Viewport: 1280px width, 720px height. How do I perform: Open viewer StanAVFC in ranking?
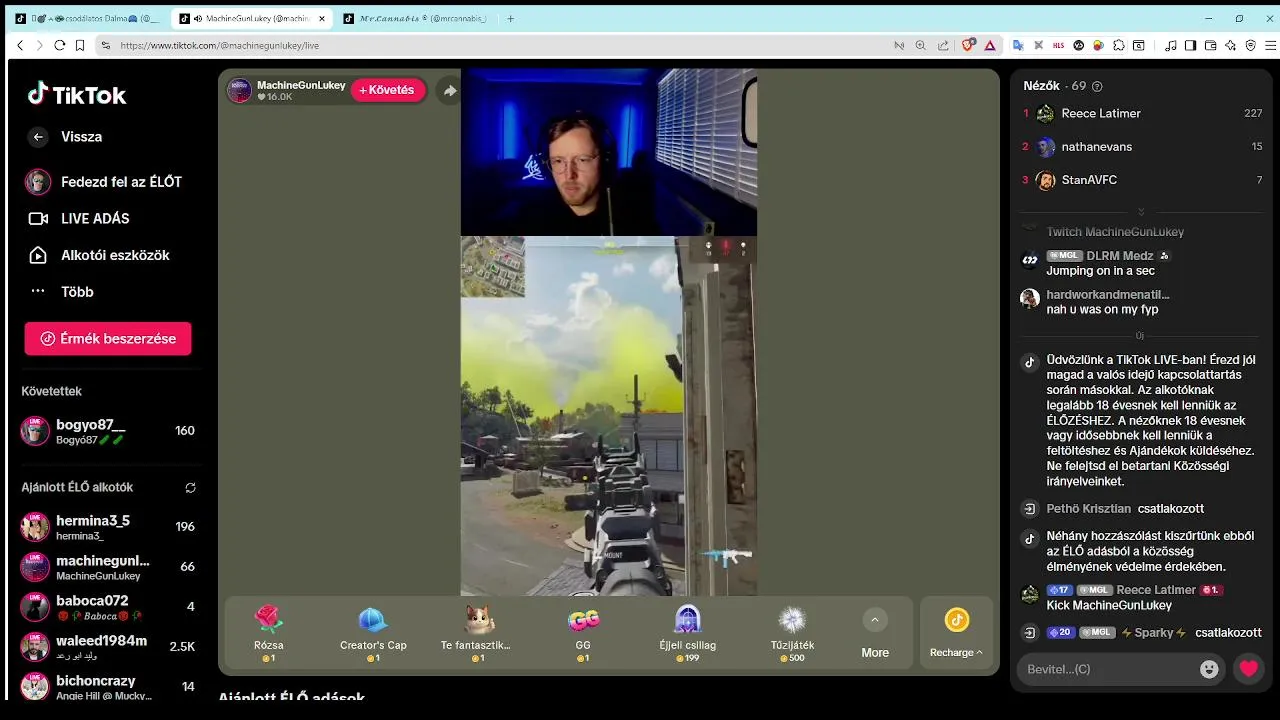click(x=1142, y=180)
